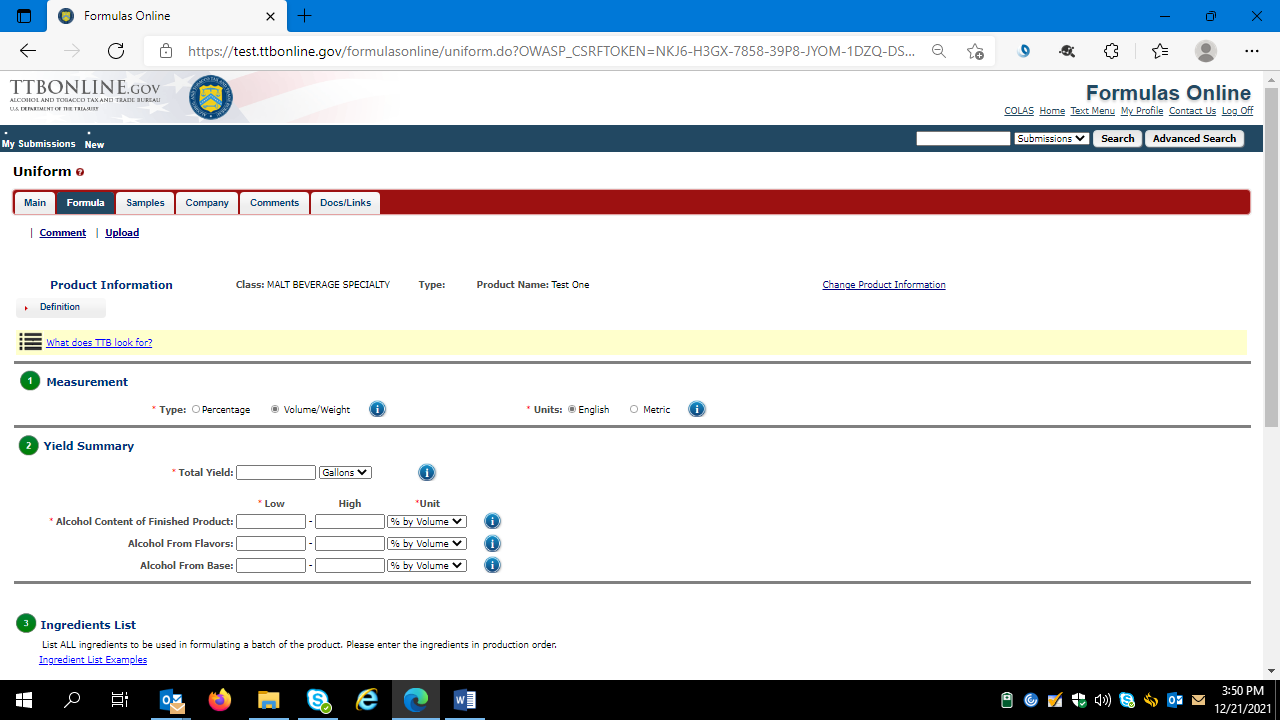This screenshot has width=1280, height=720.
Task: Switch to the Samples tab
Action: [x=145, y=203]
